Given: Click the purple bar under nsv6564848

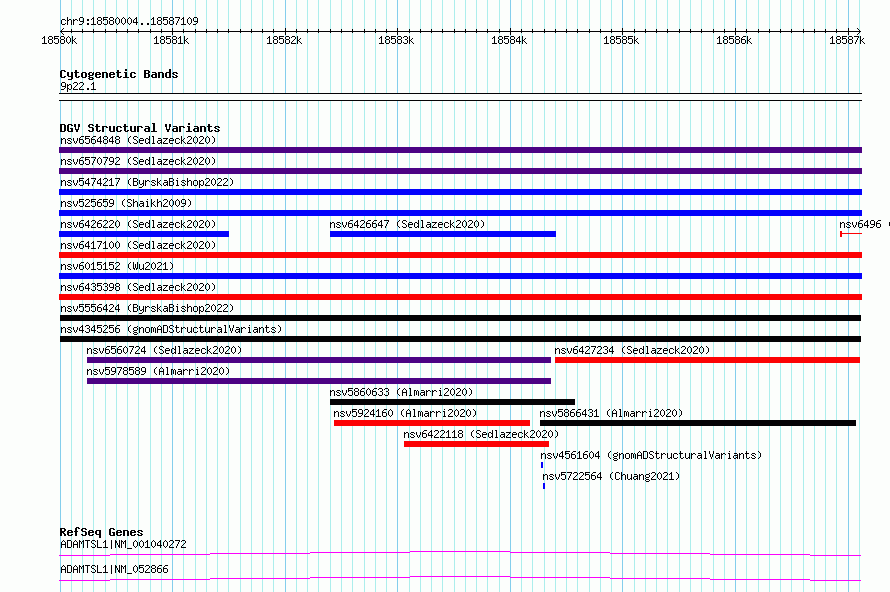Looking at the screenshot, I should point(460,150).
